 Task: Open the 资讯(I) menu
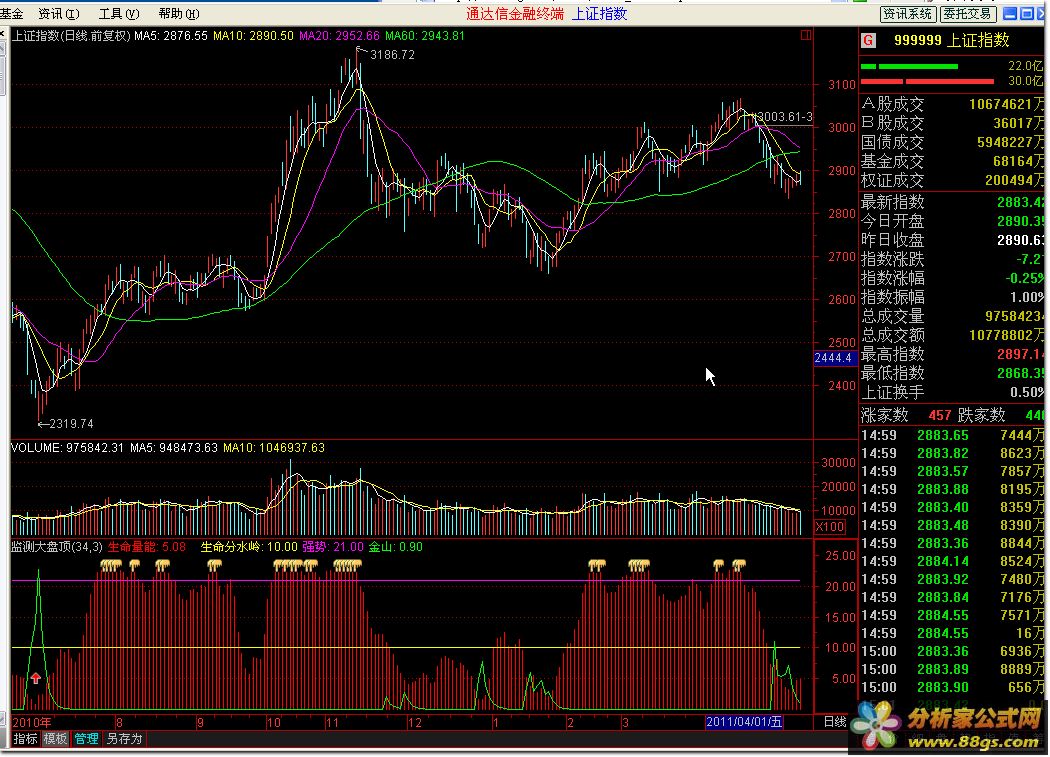tap(59, 13)
